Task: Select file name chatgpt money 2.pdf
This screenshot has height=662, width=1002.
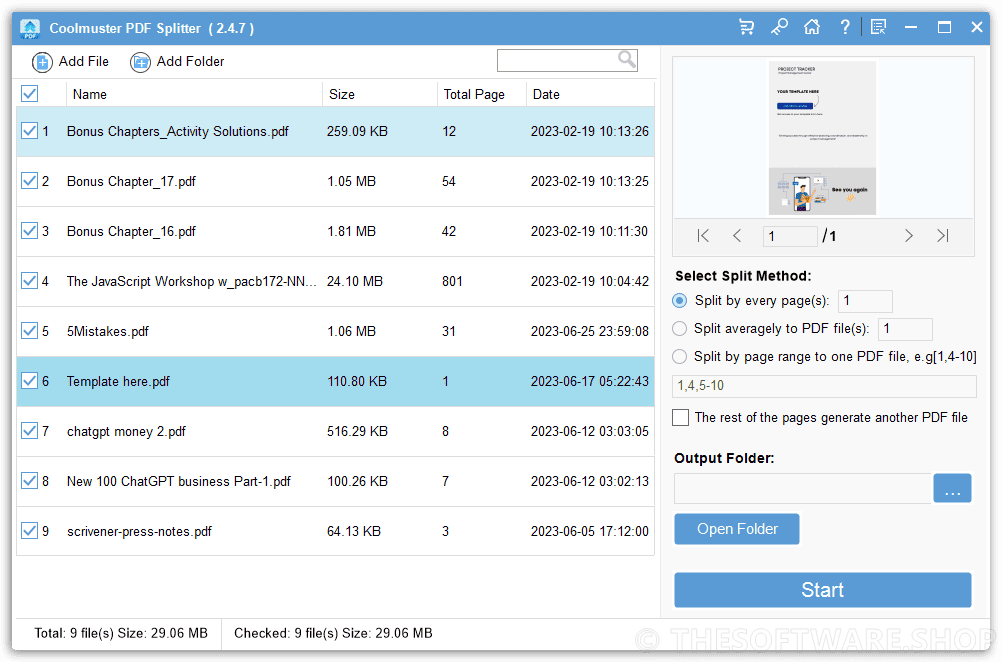Action: (x=126, y=431)
